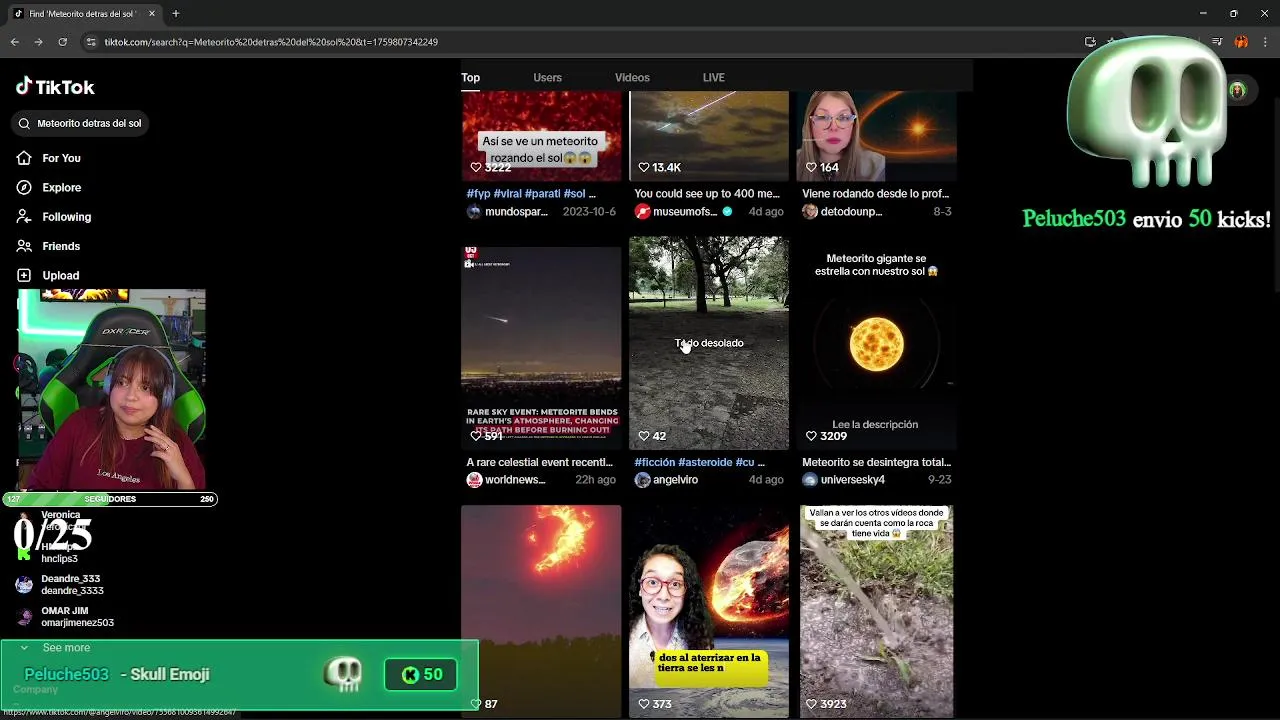
Task: Click the TikTok logo
Action: coord(55,87)
